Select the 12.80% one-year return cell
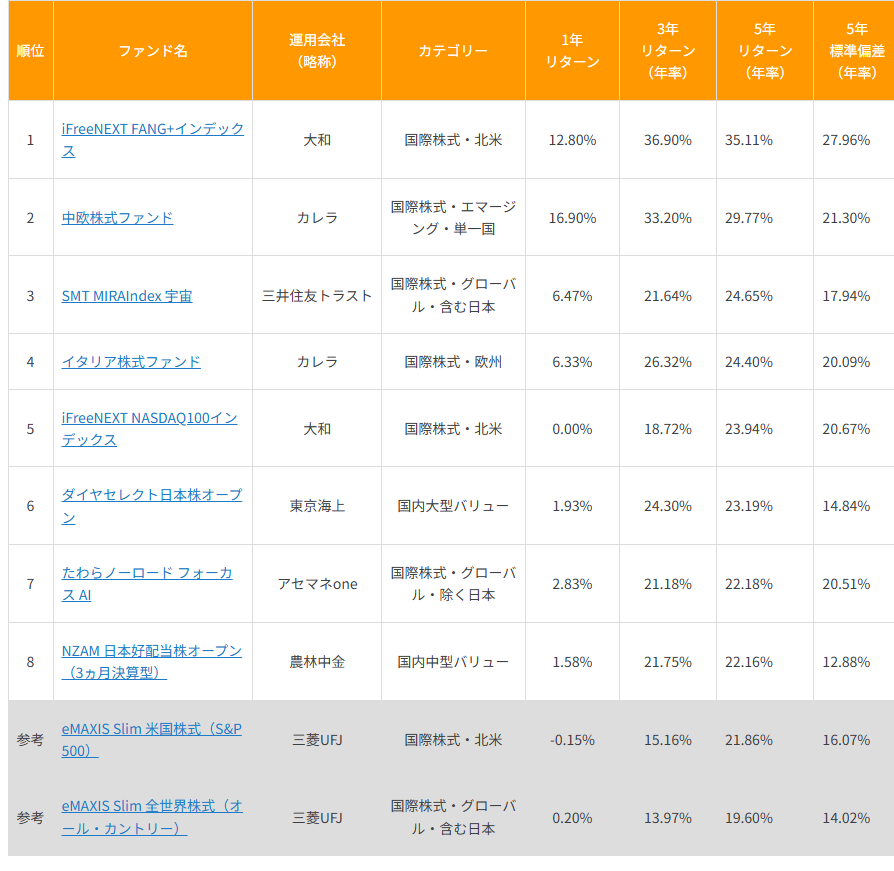This screenshot has height=871, width=894. (572, 140)
